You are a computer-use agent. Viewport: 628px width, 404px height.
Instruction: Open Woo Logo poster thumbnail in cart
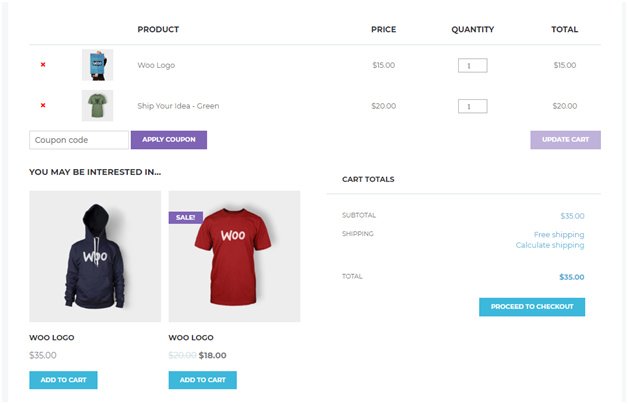(x=97, y=65)
